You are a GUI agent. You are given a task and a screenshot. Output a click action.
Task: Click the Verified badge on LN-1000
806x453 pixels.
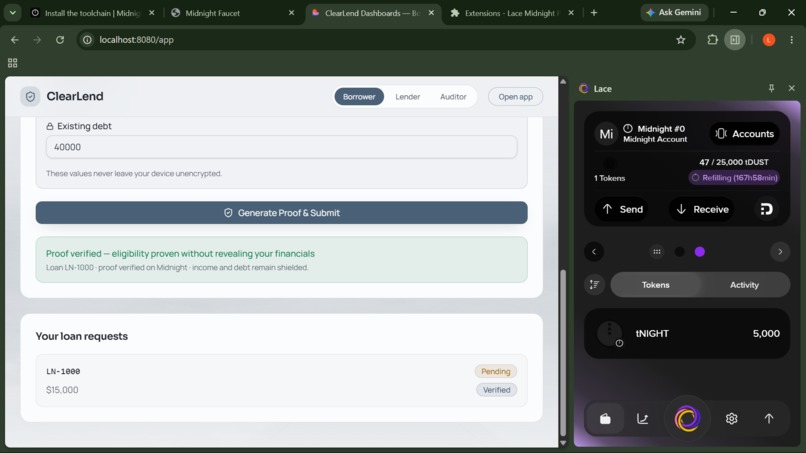click(x=496, y=390)
